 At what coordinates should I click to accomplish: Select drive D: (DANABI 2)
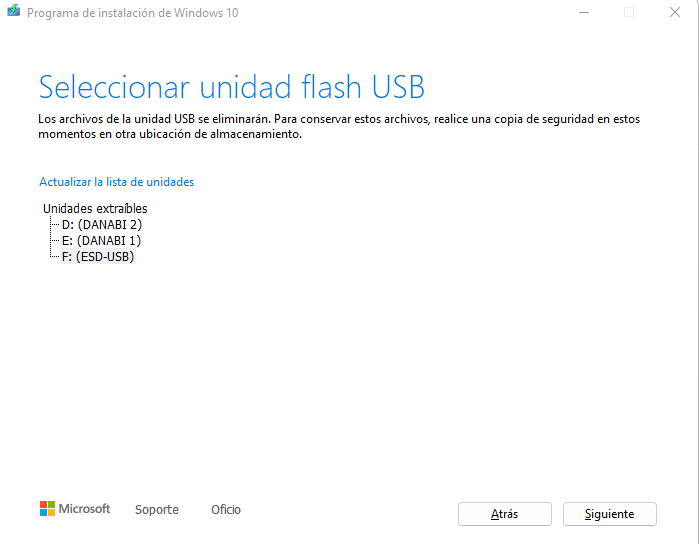102,224
